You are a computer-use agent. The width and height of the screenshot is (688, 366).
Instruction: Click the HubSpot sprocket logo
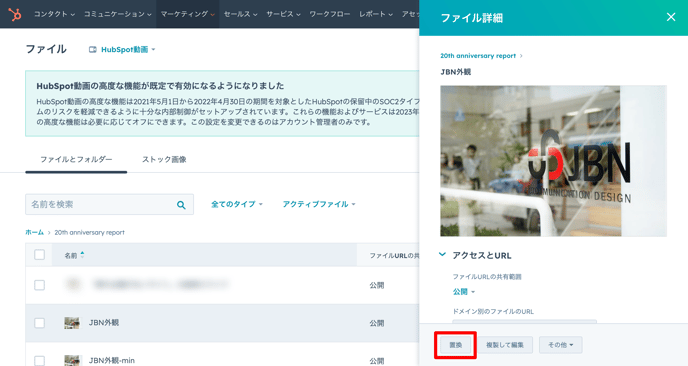pos(15,14)
